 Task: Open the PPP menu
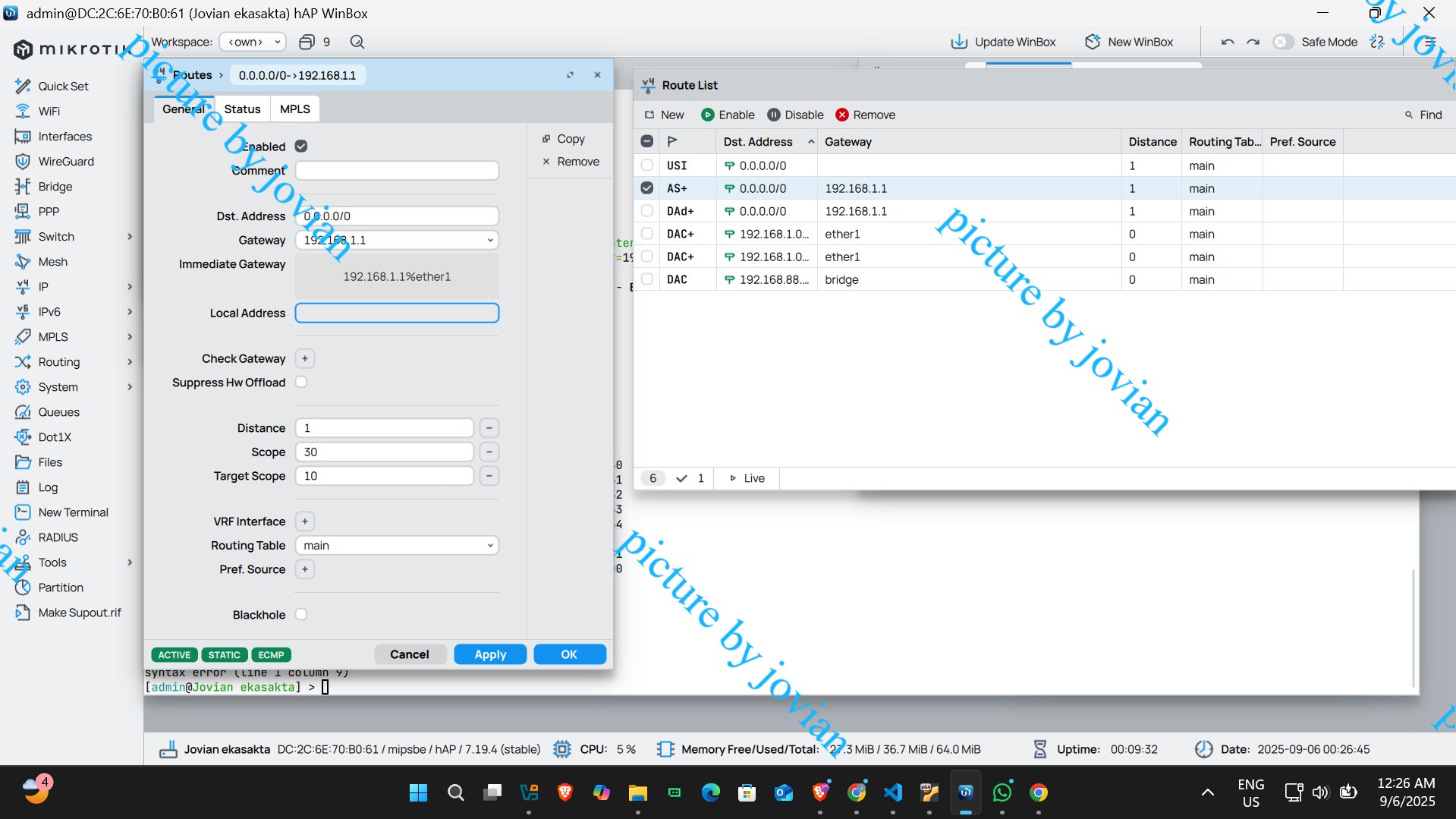pos(49,212)
